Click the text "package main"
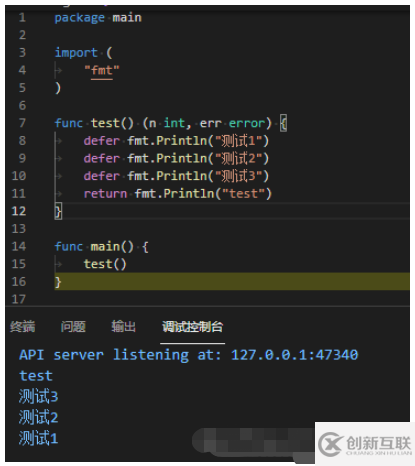 tap(98, 17)
